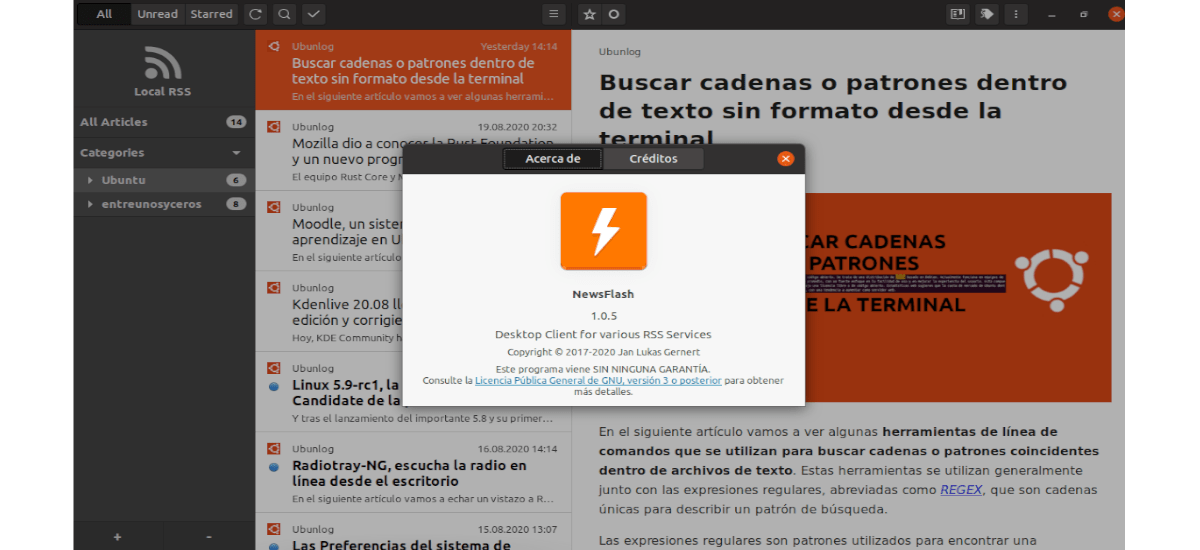Screen dimensions: 1200x550
Task: Filter by Starred articles
Action: click(211, 14)
